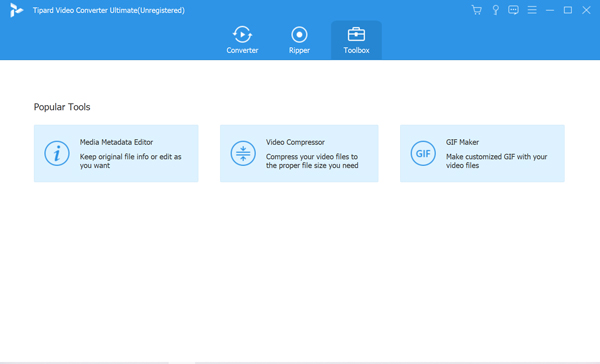Viewport: 600px width, 364px height.
Task: Click the Ripper disc icon
Action: 299,35
